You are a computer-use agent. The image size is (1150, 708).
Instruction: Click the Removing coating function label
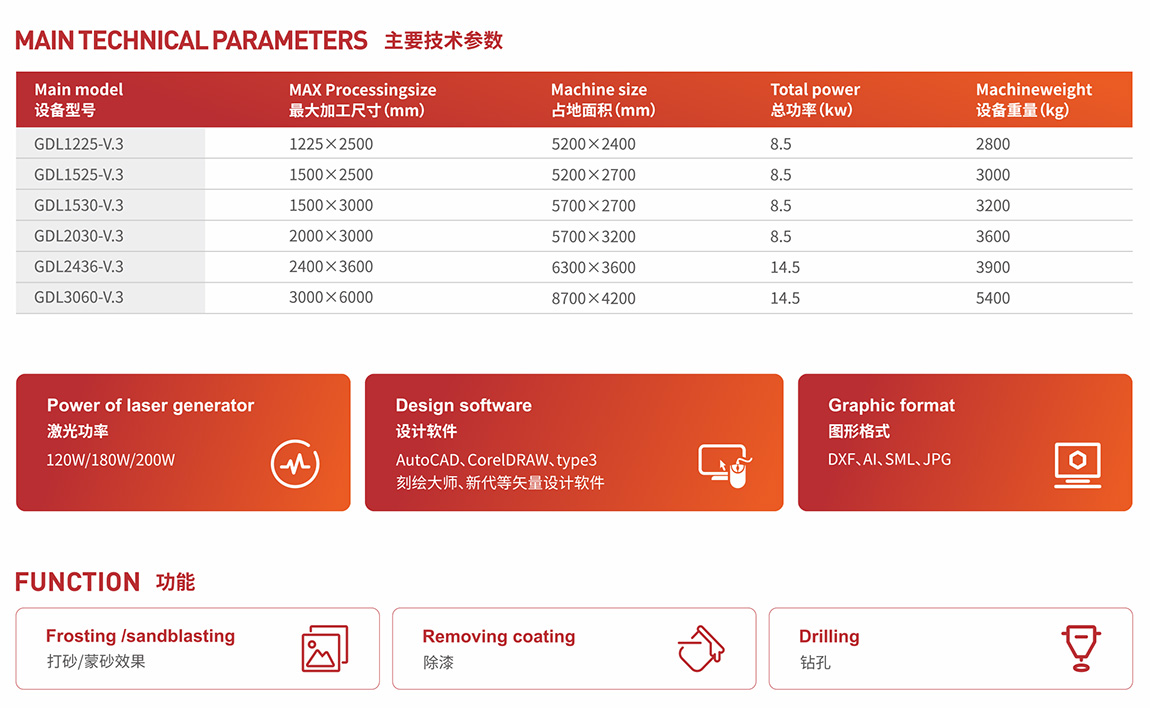(498, 637)
